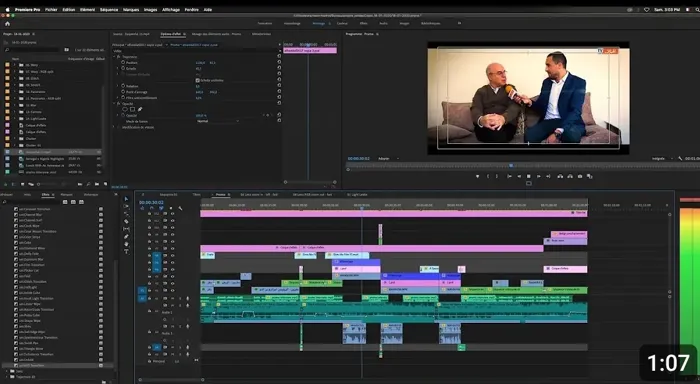Viewport: 700px width, 384px height.
Task: Switch to the 'Options d'effet' tab
Action: pyautogui.click(x=172, y=34)
